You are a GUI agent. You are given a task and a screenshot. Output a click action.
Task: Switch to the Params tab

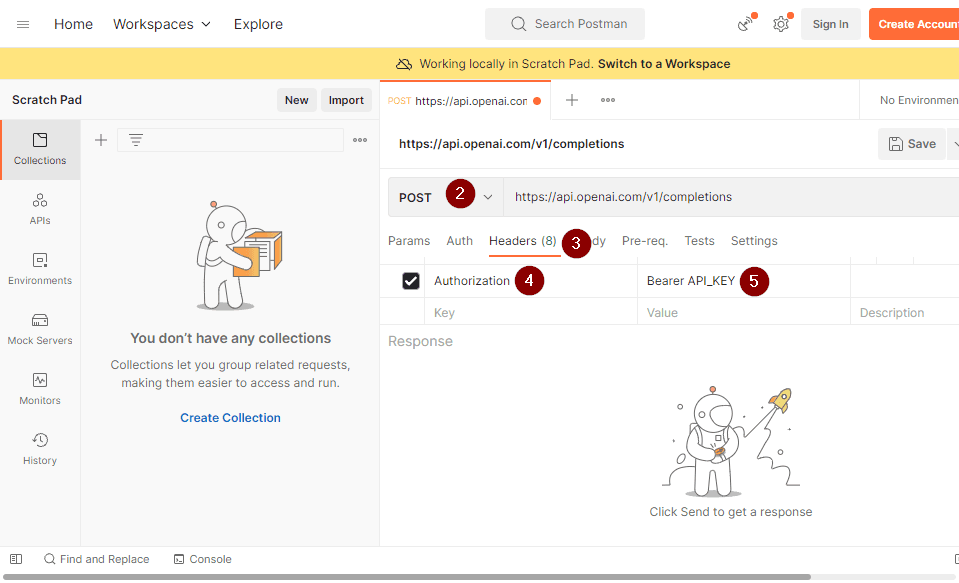click(x=409, y=241)
